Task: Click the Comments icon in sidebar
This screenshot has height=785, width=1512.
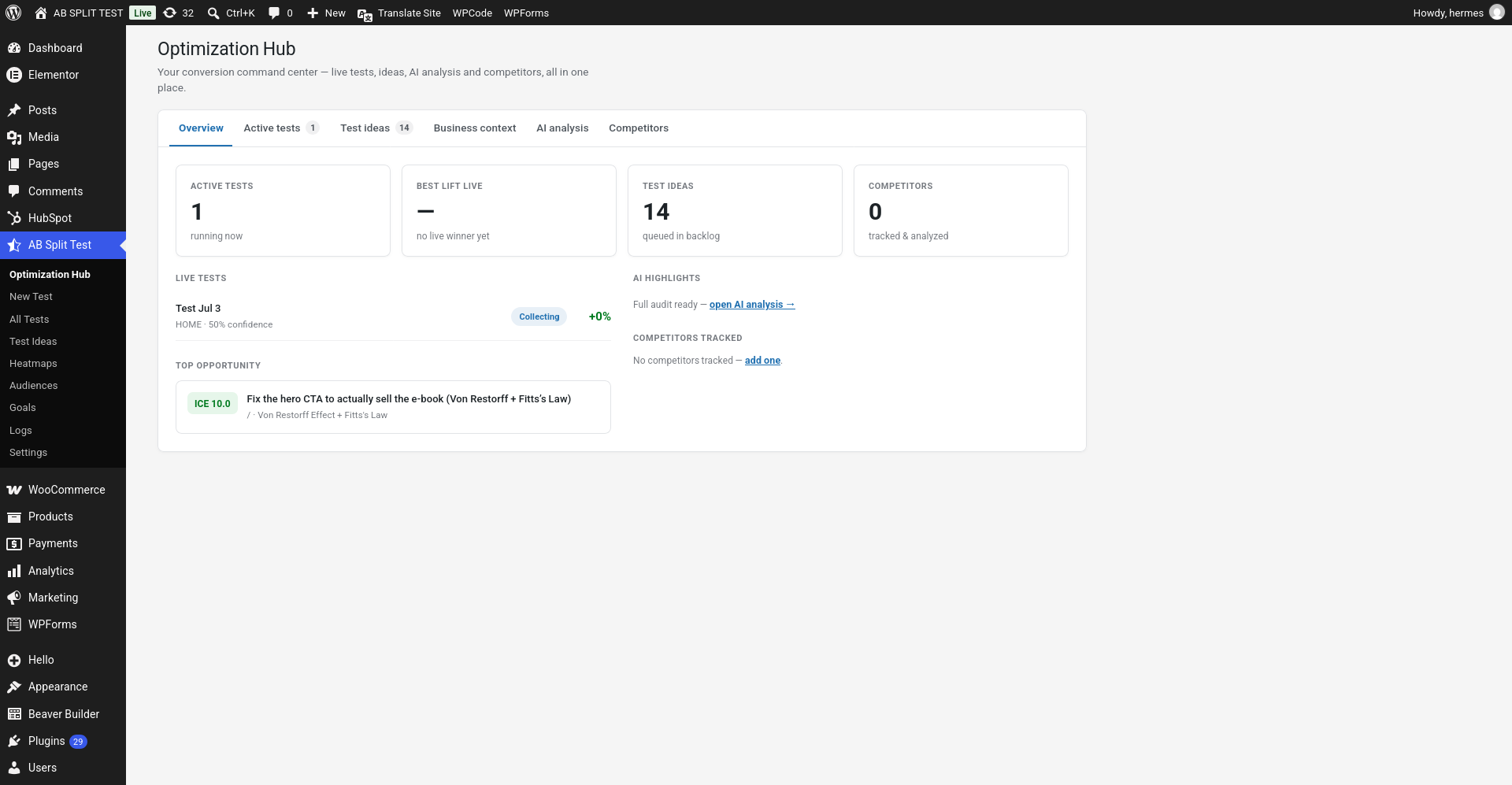Action: tap(14, 191)
